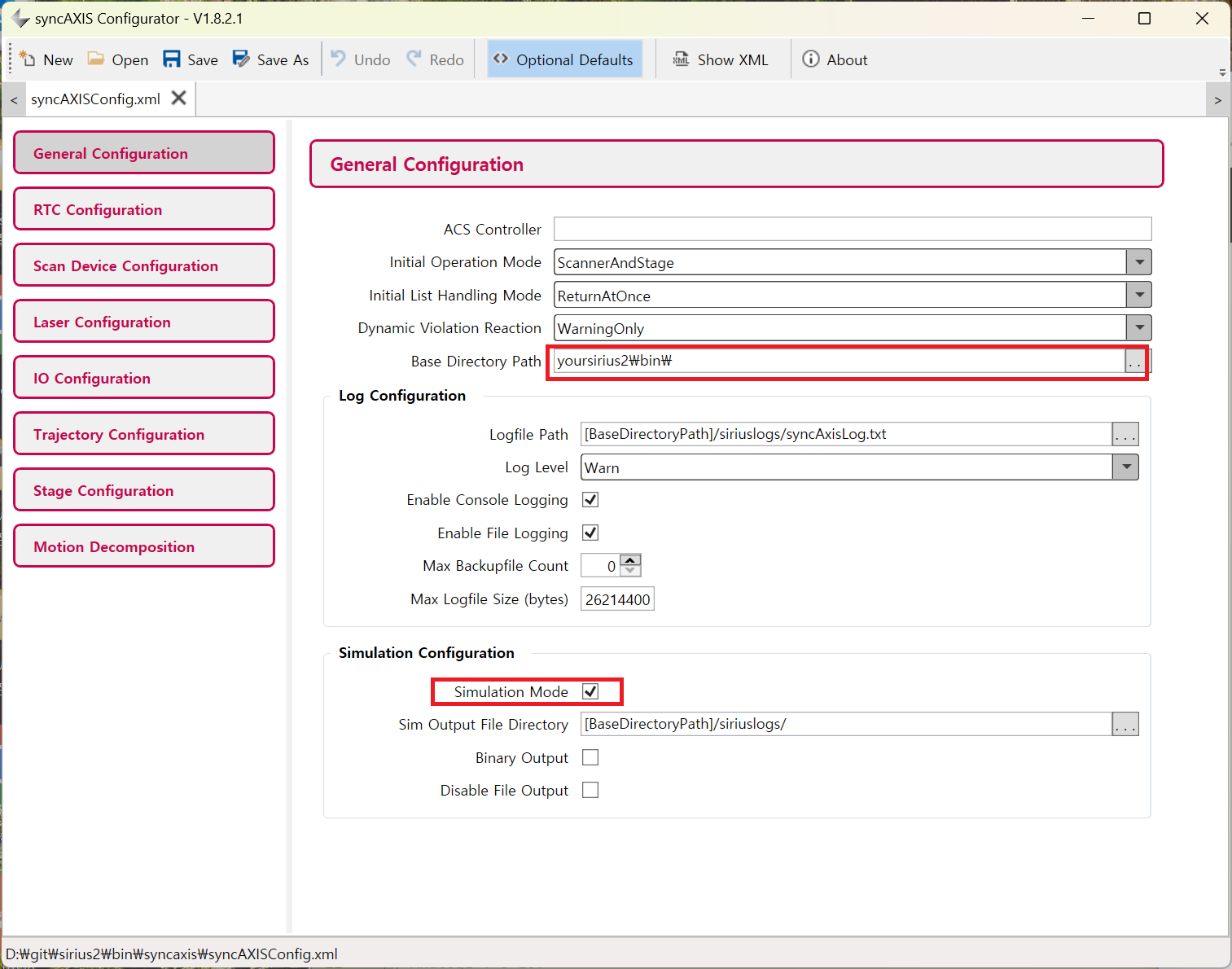
Task: Close the syncAXISConfig.xml tab
Action: pos(179,99)
